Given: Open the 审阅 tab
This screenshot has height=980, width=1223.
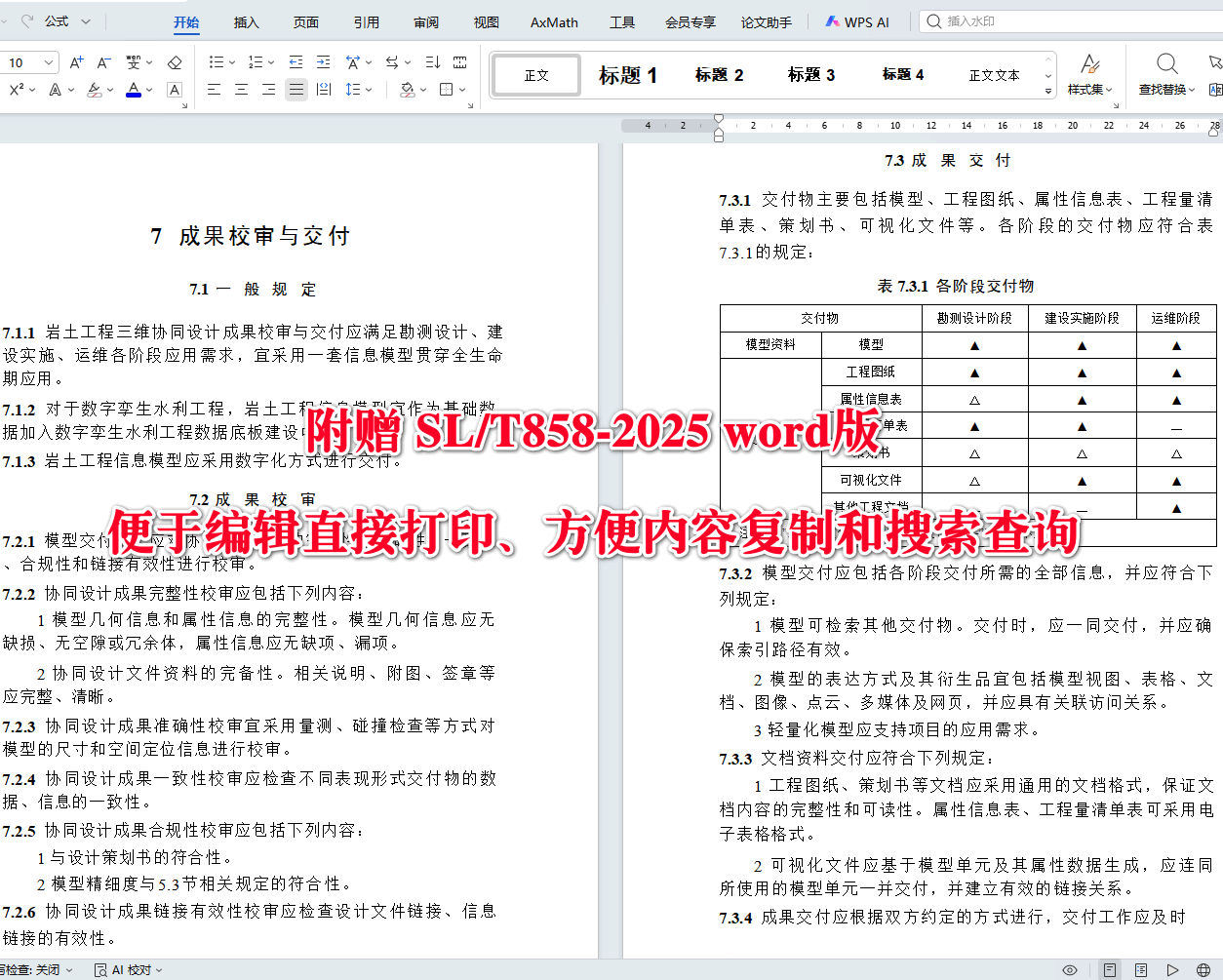Looking at the screenshot, I should point(426,22).
